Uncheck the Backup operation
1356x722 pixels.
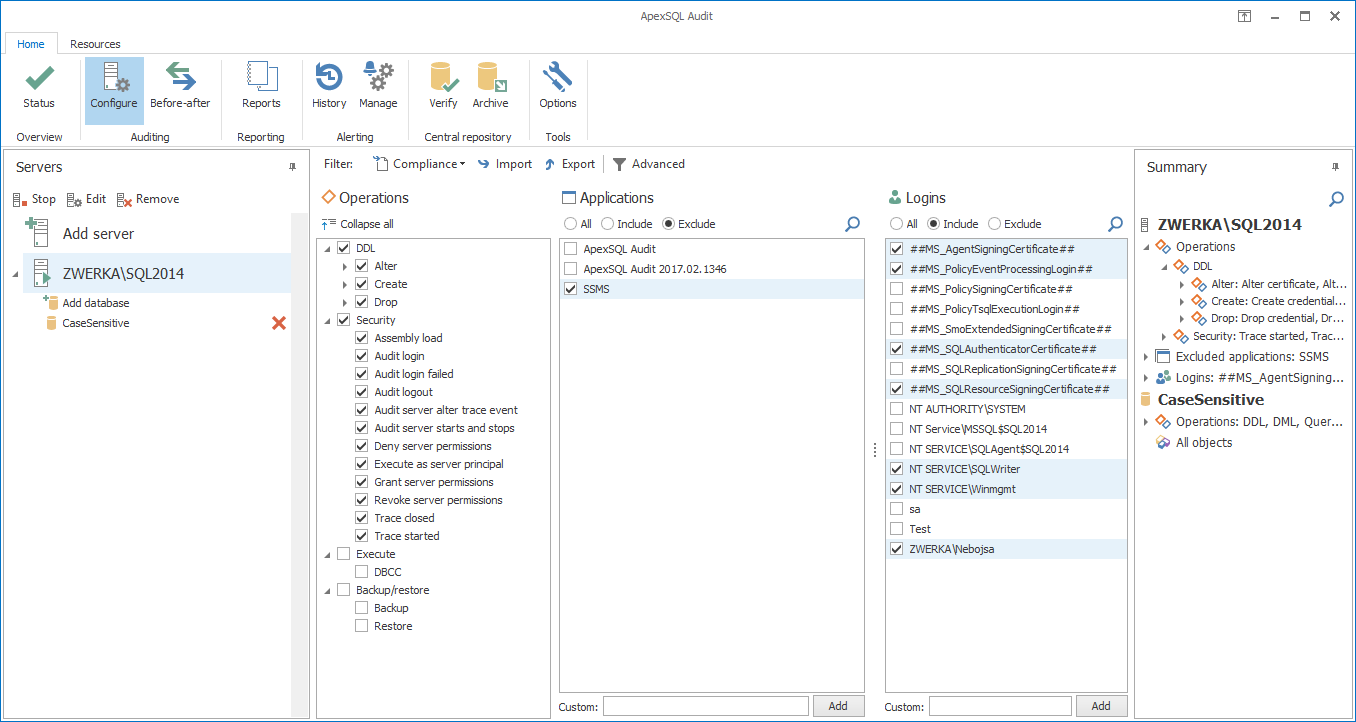click(361, 607)
